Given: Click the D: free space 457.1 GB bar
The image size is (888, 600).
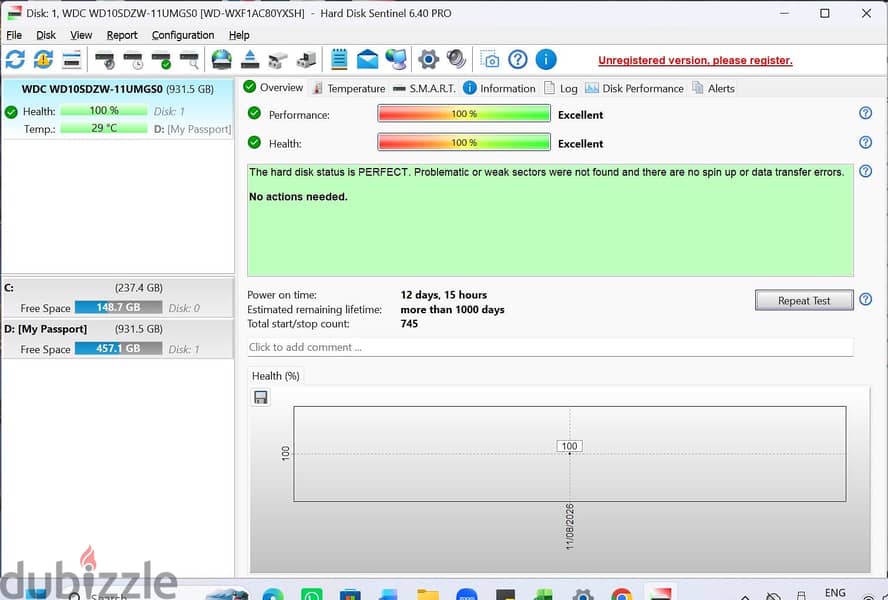Looking at the screenshot, I should (118, 348).
